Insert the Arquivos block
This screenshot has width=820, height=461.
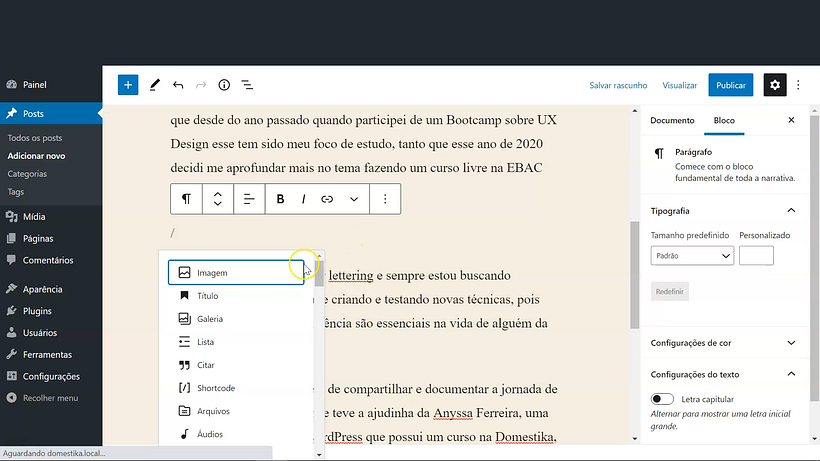236,411
